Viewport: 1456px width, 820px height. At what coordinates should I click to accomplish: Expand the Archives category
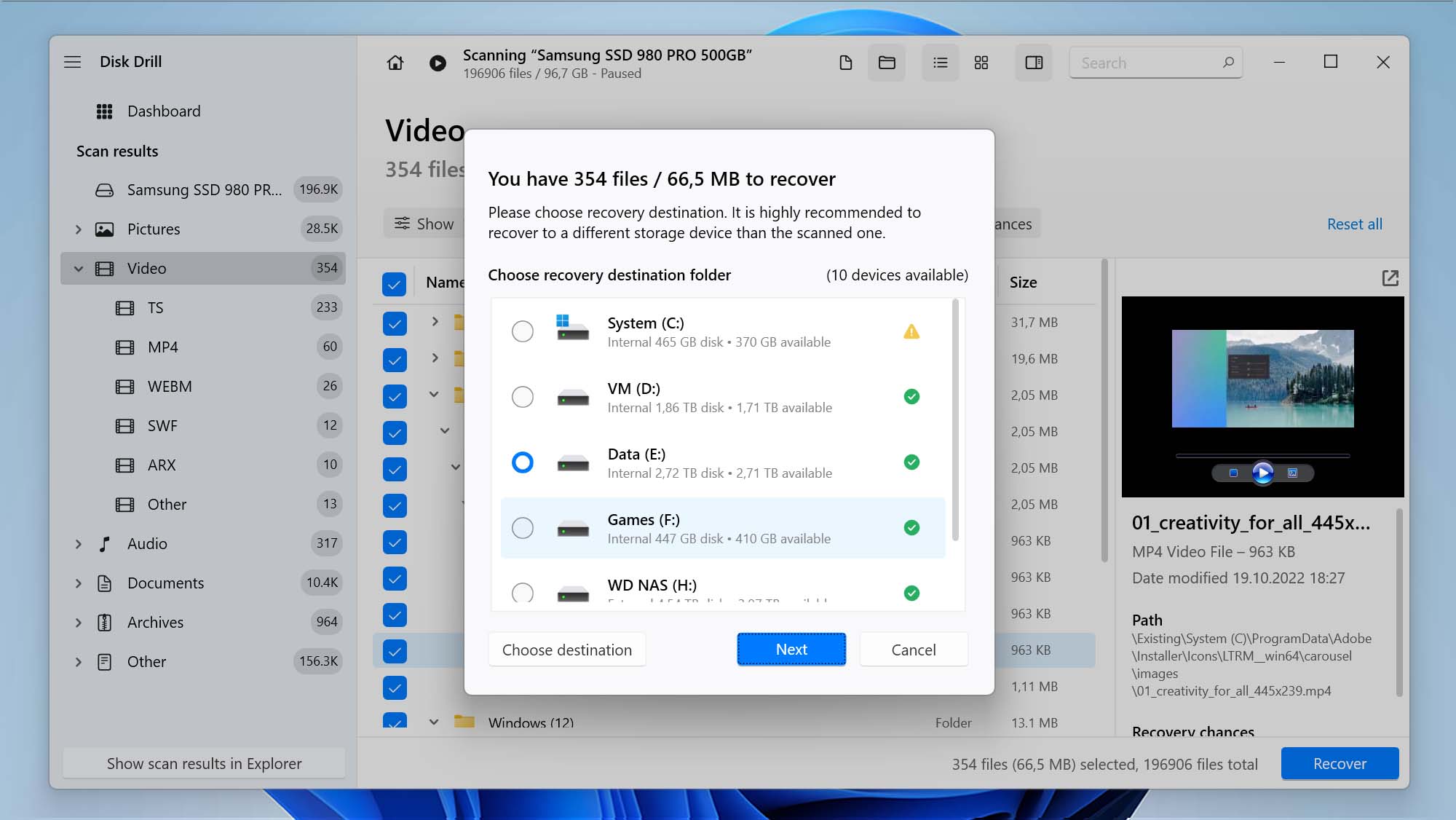(x=78, y=623)
